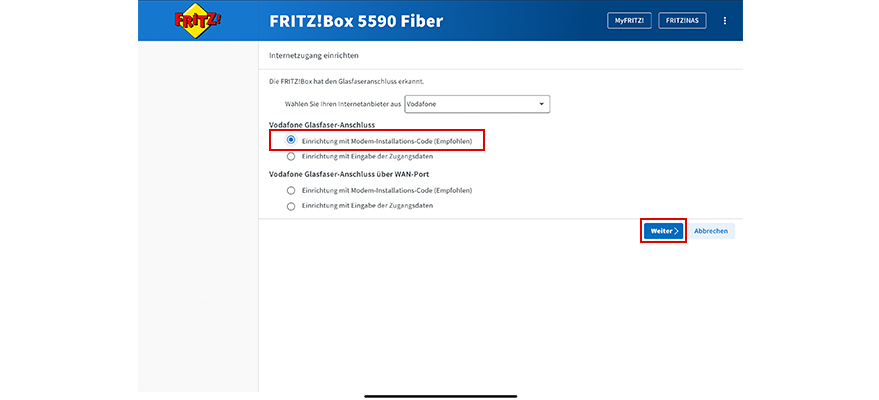879x400 pixels.
Task: Click the provider dropdown arrow
Action: click(541, 104)
